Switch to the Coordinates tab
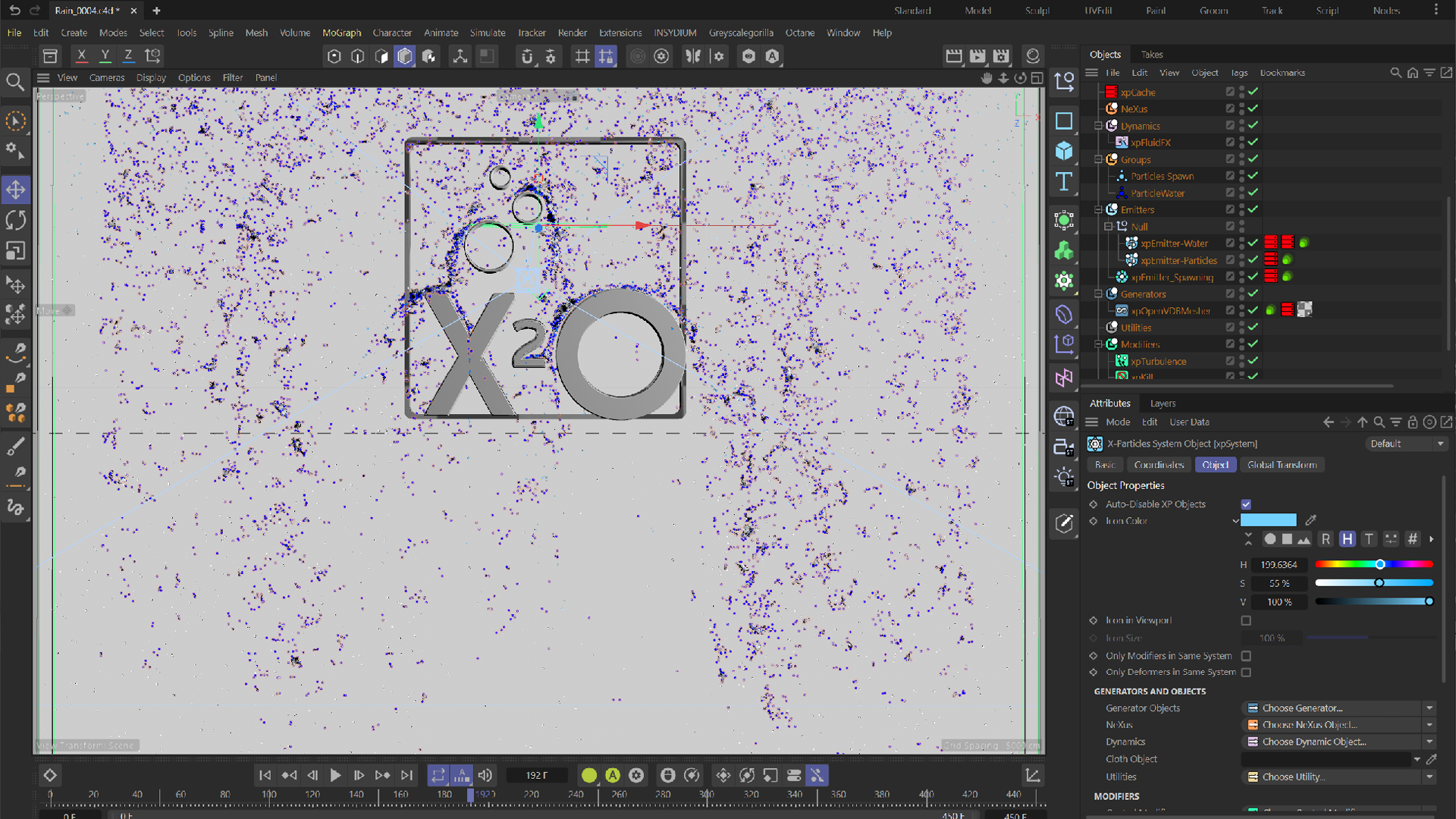 click(x=1159, y=465)
